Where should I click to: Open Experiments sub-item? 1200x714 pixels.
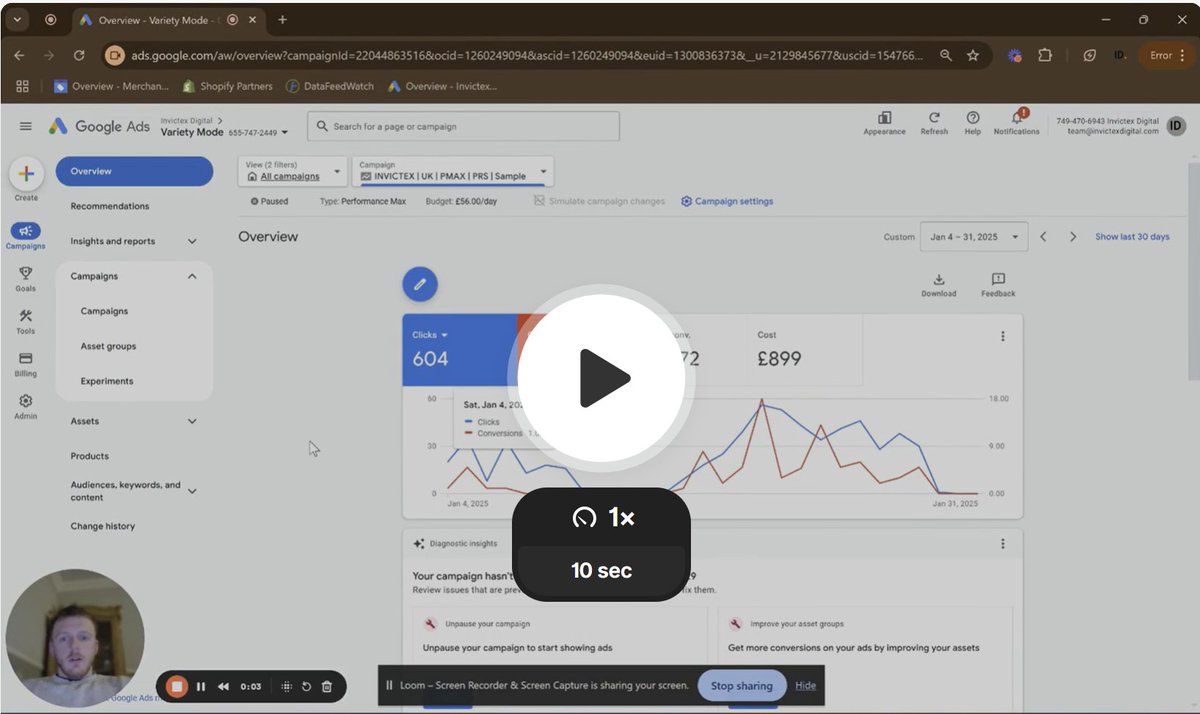coord(107,381)
